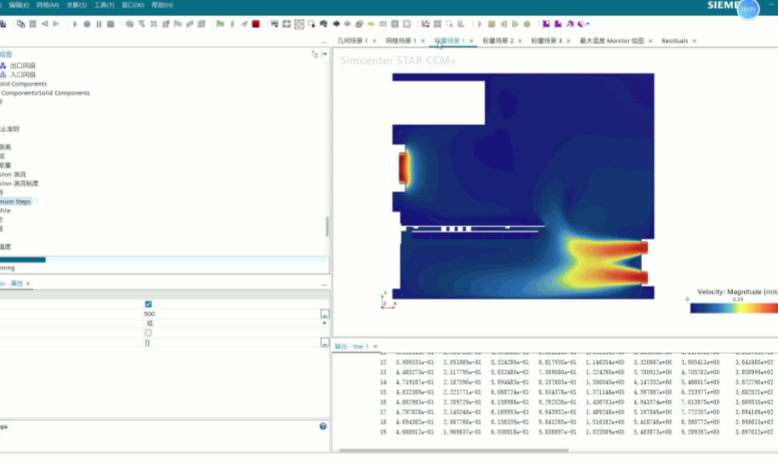This screenshot has width=778, height=464.
Task: Click the pause toolbar button
Action: point(99,24)
